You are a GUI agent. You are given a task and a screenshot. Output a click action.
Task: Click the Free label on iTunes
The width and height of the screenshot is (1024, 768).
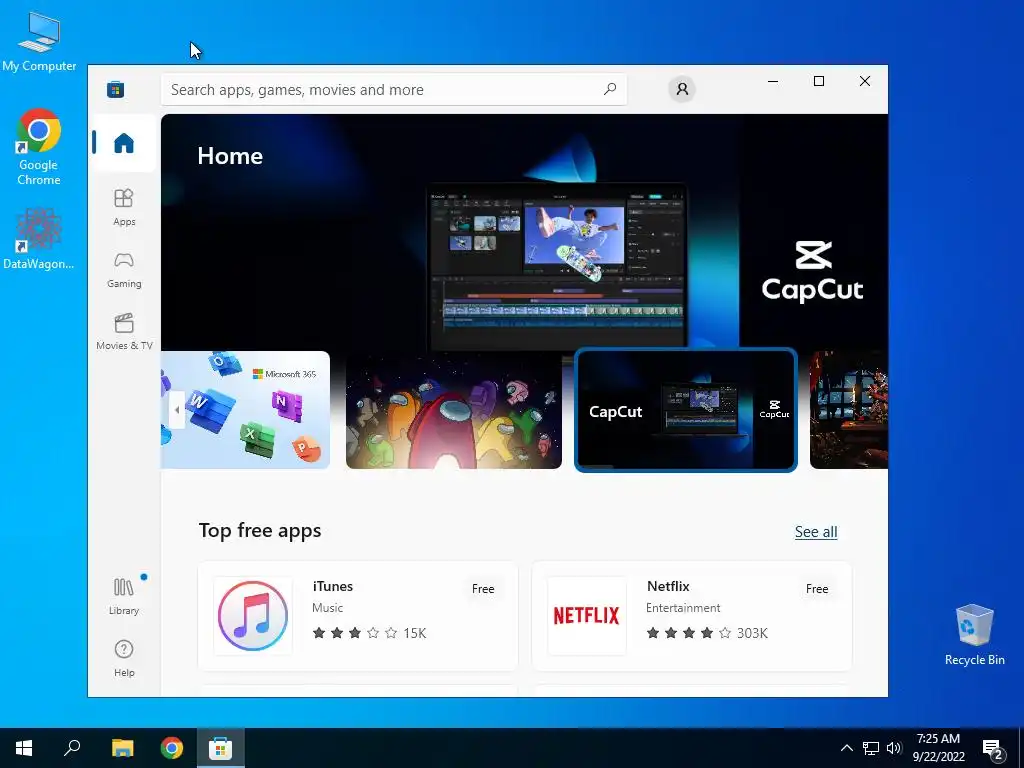click(x=483, y=589)
